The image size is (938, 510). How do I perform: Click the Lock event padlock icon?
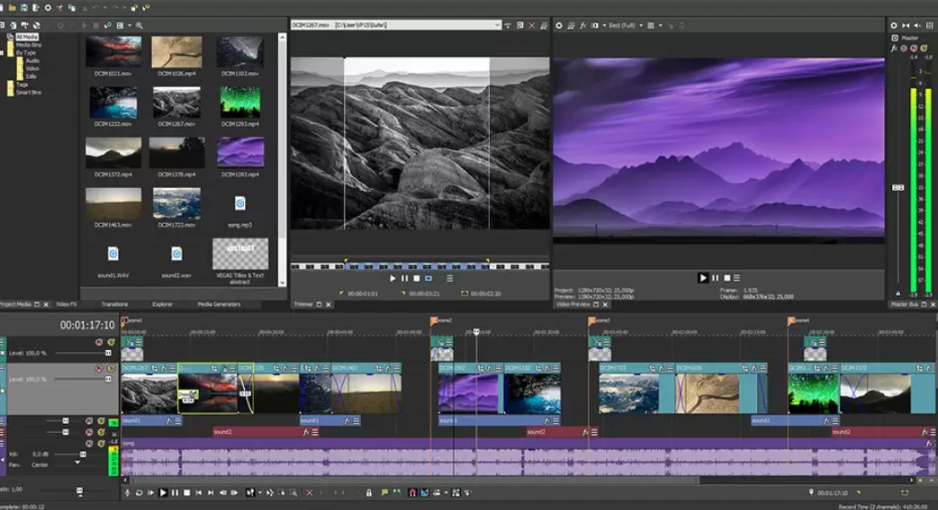tap(369, 493)
